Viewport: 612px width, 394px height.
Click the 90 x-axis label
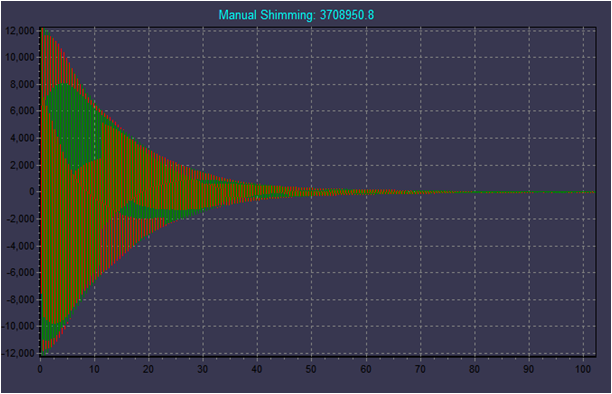528,369
